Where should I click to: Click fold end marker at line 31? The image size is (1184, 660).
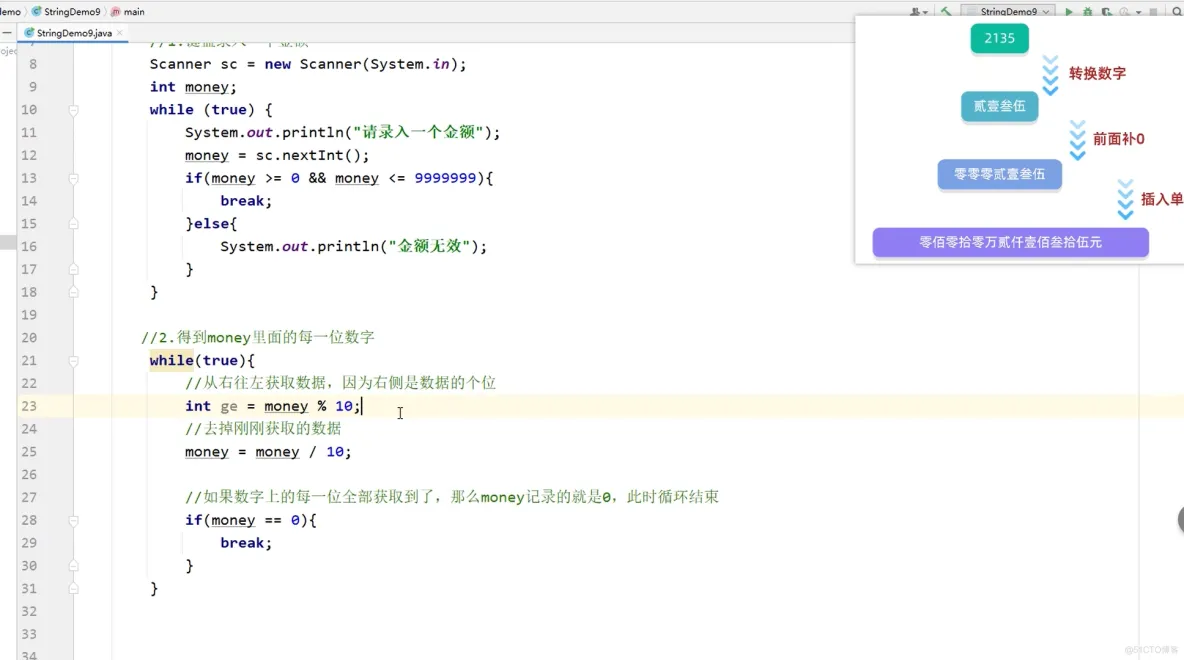coord(73,588)
